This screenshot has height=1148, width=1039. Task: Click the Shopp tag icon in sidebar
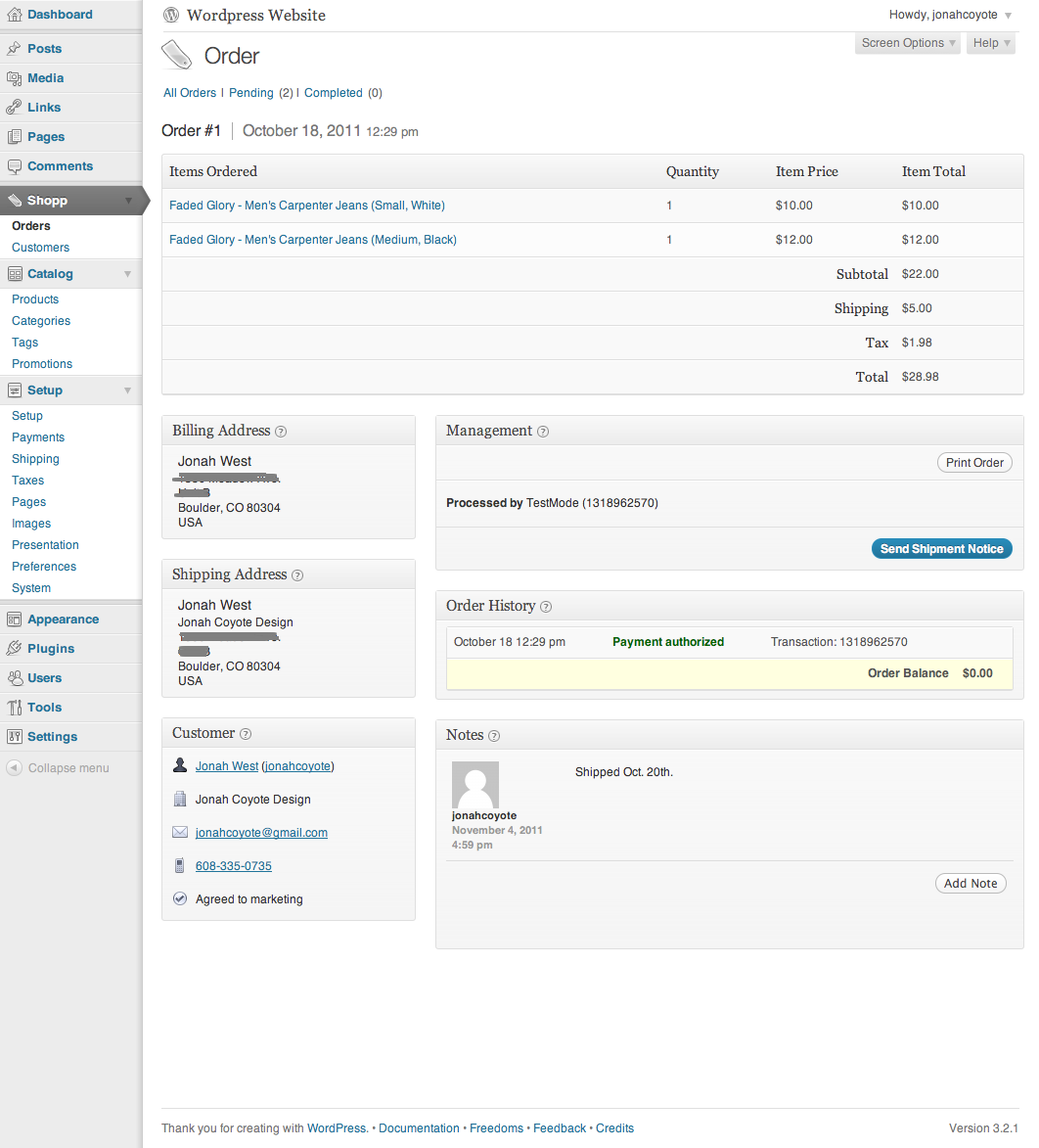14,201
